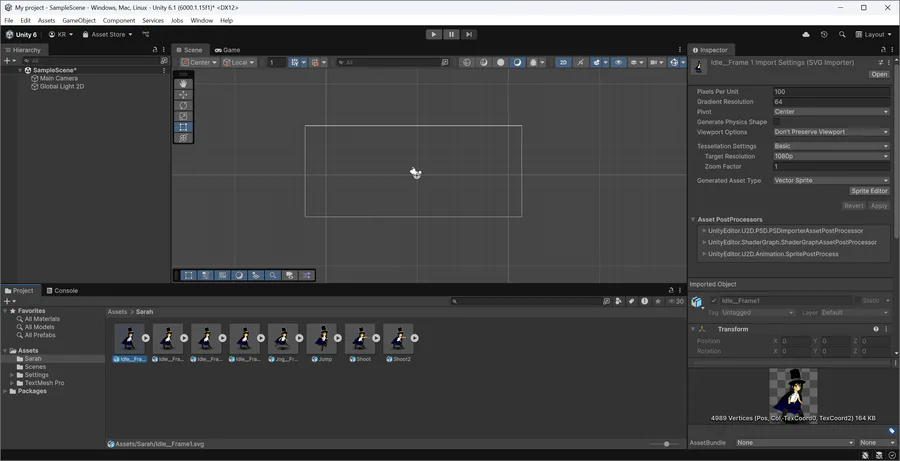Image resolution: width=900 pixels, height=461 pixels.
Task: Click the Open button in Inspector
Action: coord(879,74)
